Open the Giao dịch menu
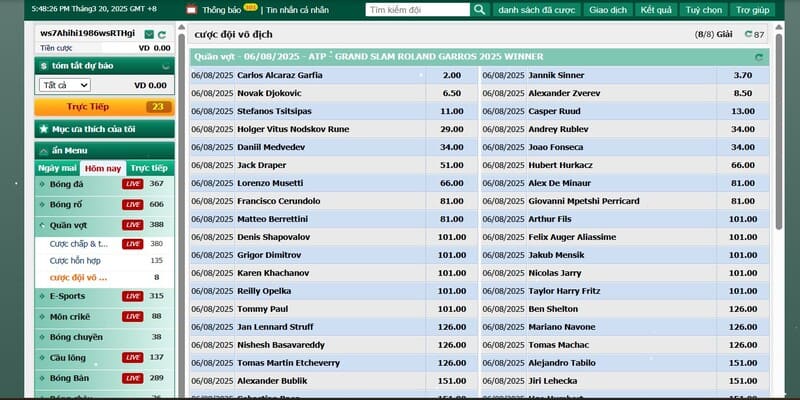The image size is (800, 400). 608,10
